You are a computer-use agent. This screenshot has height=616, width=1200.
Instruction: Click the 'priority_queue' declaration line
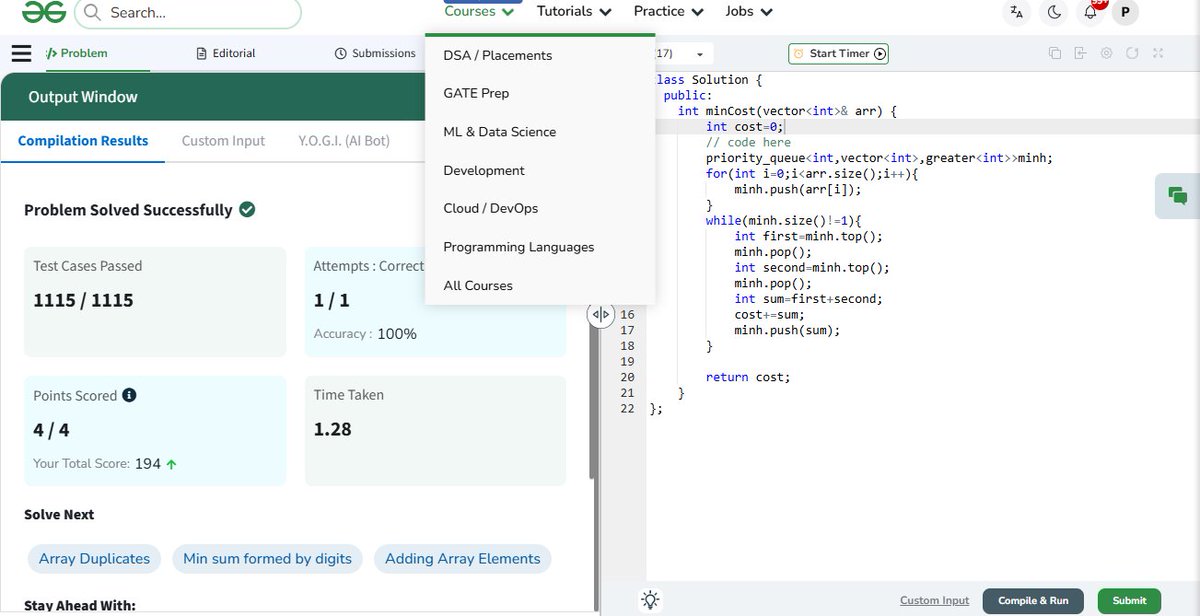tap(879, 158)
